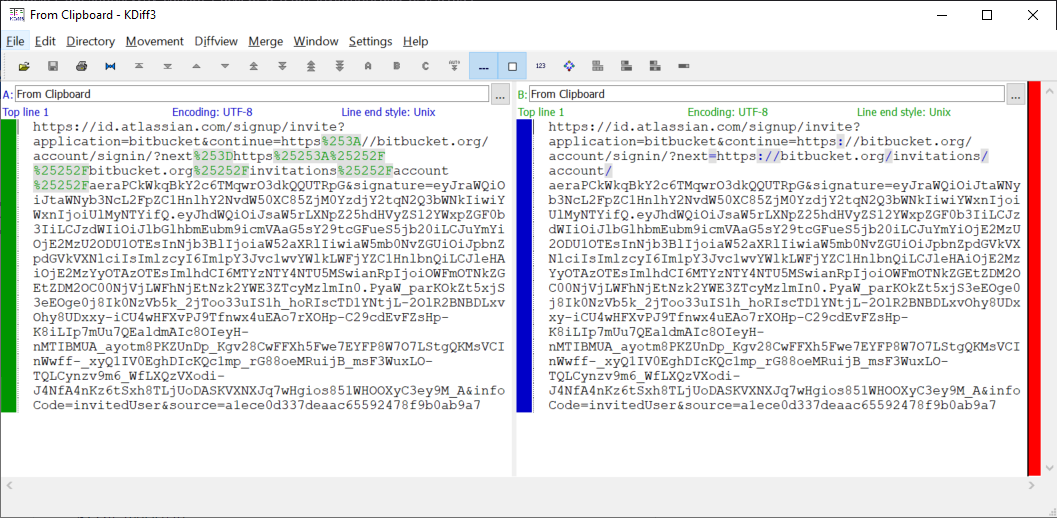The image size is (1057, 518).
Task: Click the red overview bar on right
Action: tap(1034, 277)
